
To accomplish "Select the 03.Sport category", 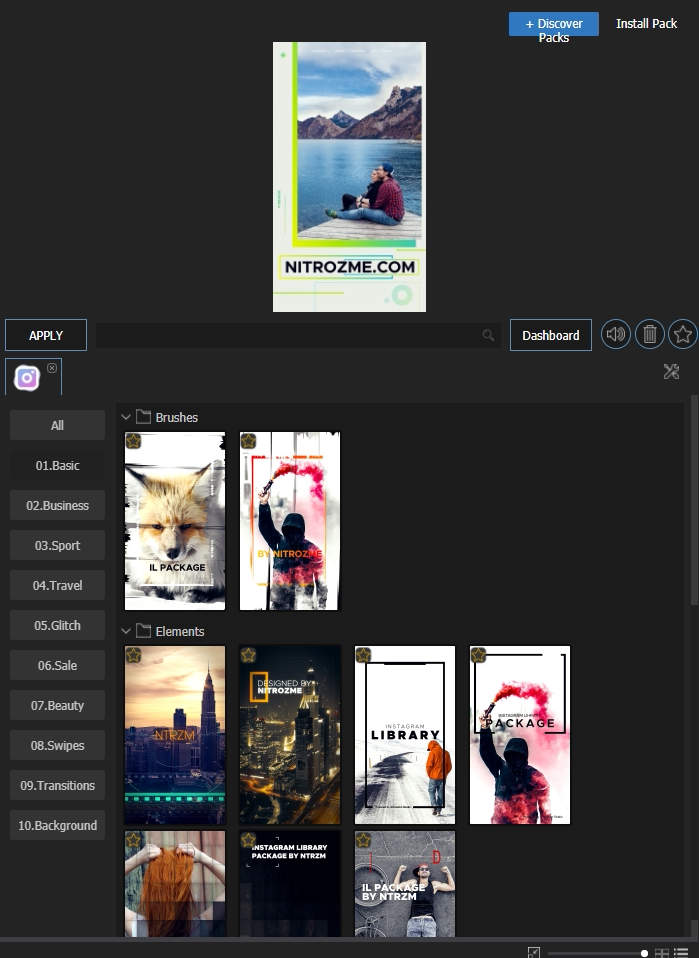I will [x=57, y=545].
